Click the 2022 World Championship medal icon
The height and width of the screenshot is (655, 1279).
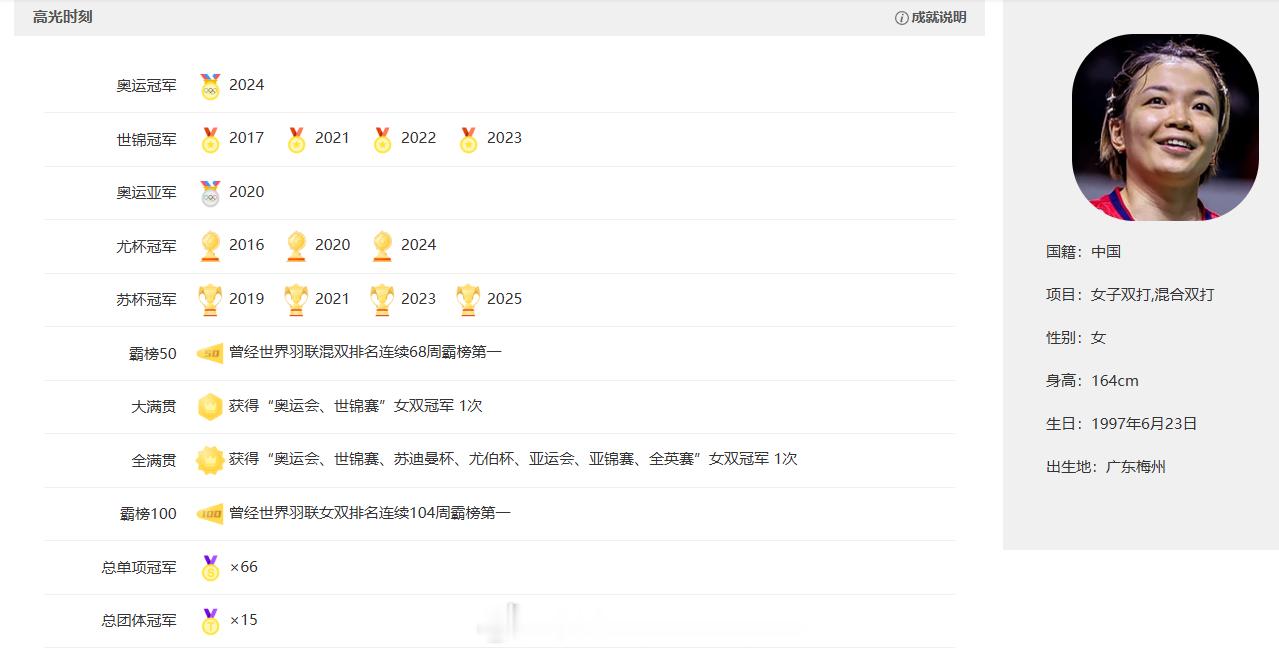pyautogui.click(x=382, y=139)
